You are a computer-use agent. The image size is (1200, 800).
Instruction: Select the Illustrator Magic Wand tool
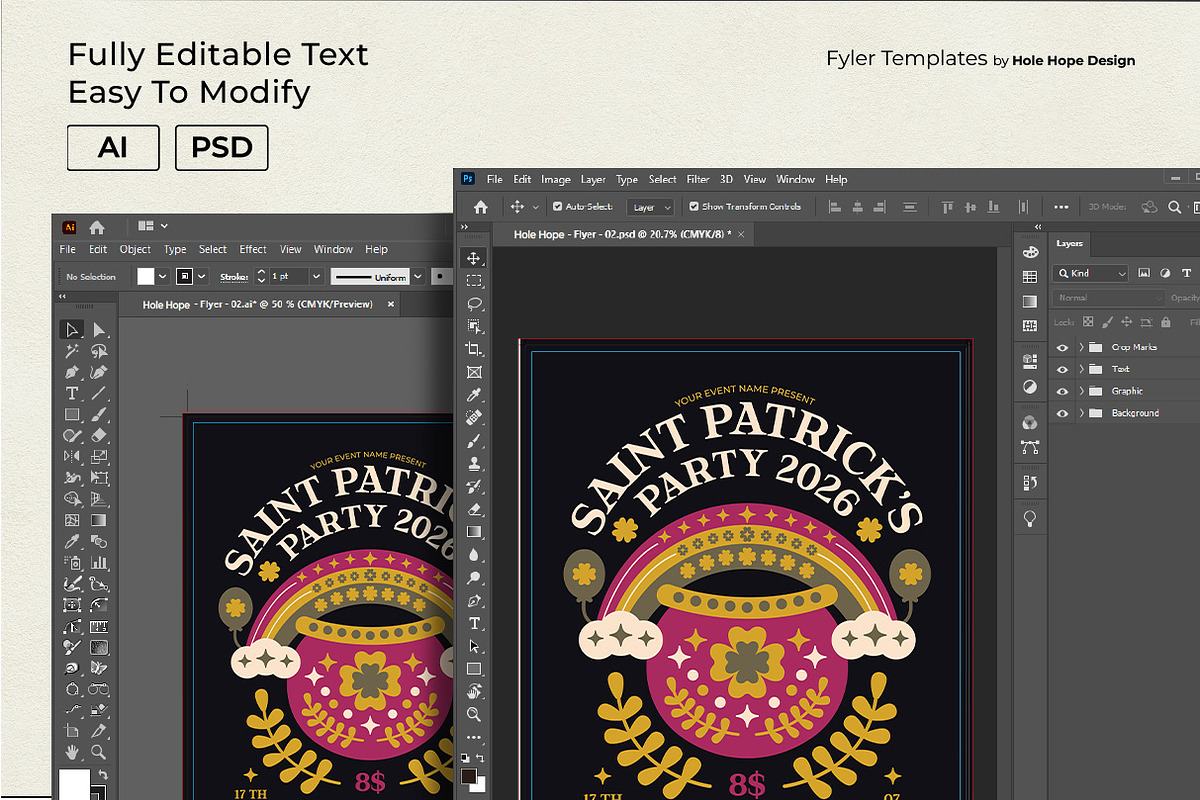coord(71,351)
